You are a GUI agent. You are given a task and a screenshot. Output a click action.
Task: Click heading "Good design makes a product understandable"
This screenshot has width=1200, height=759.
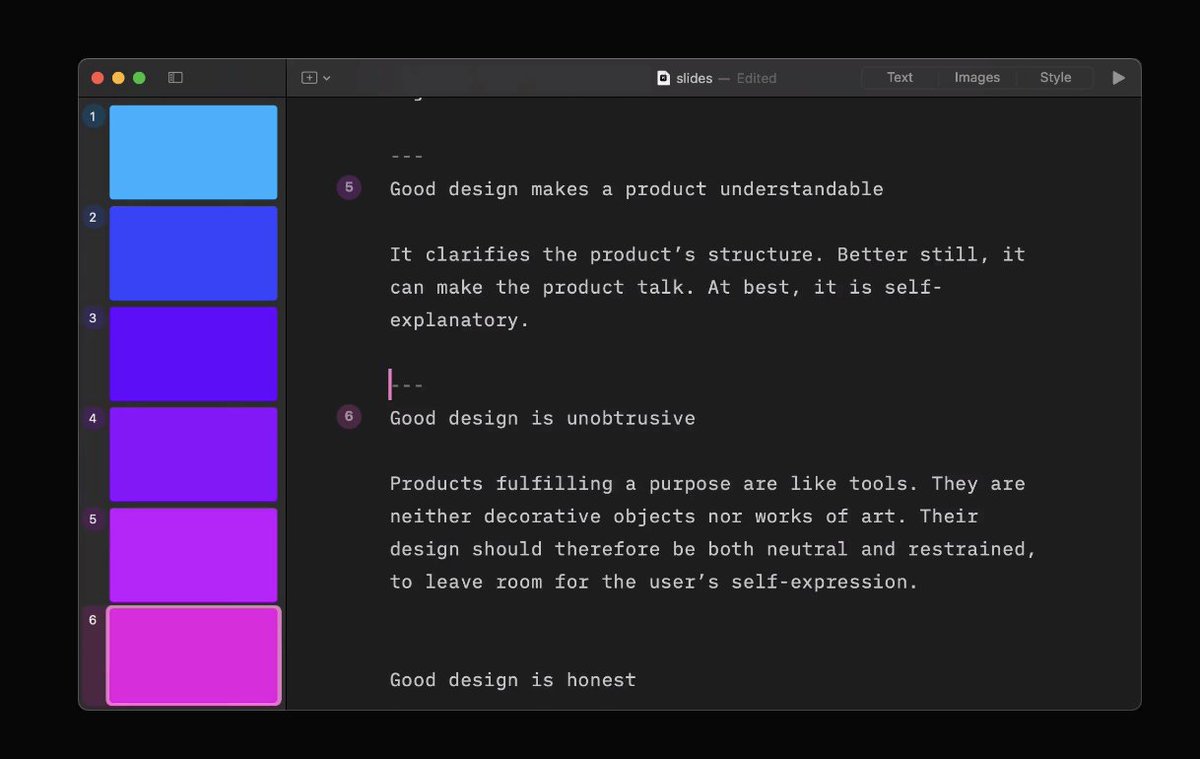coord(637,189)
